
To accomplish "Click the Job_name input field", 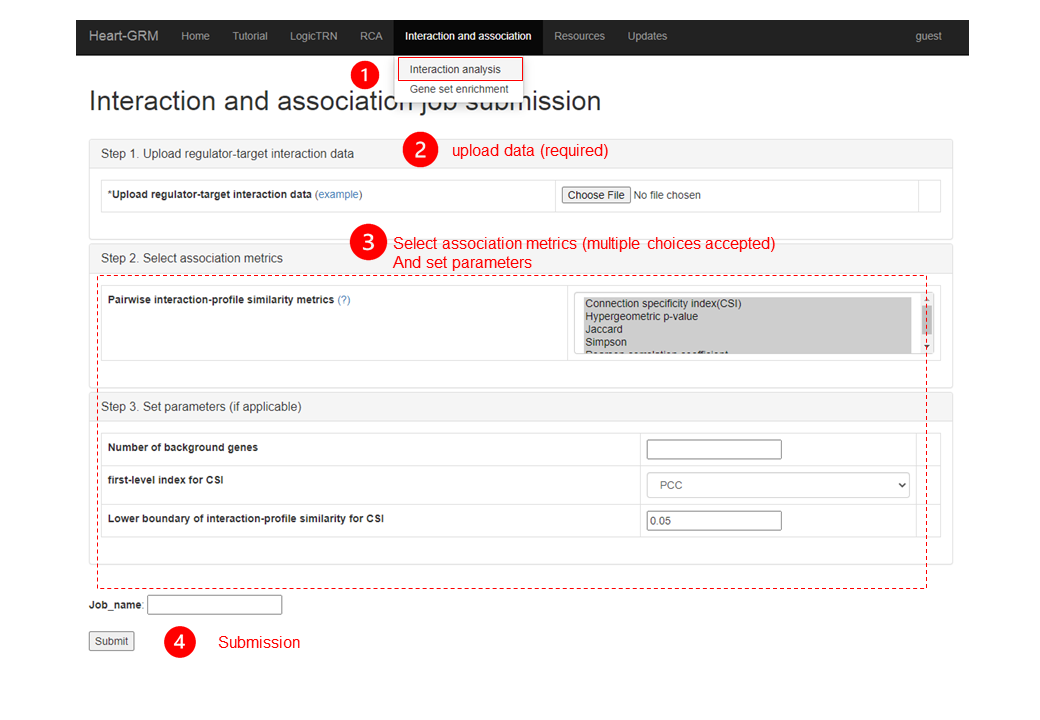I will [214, 605].
